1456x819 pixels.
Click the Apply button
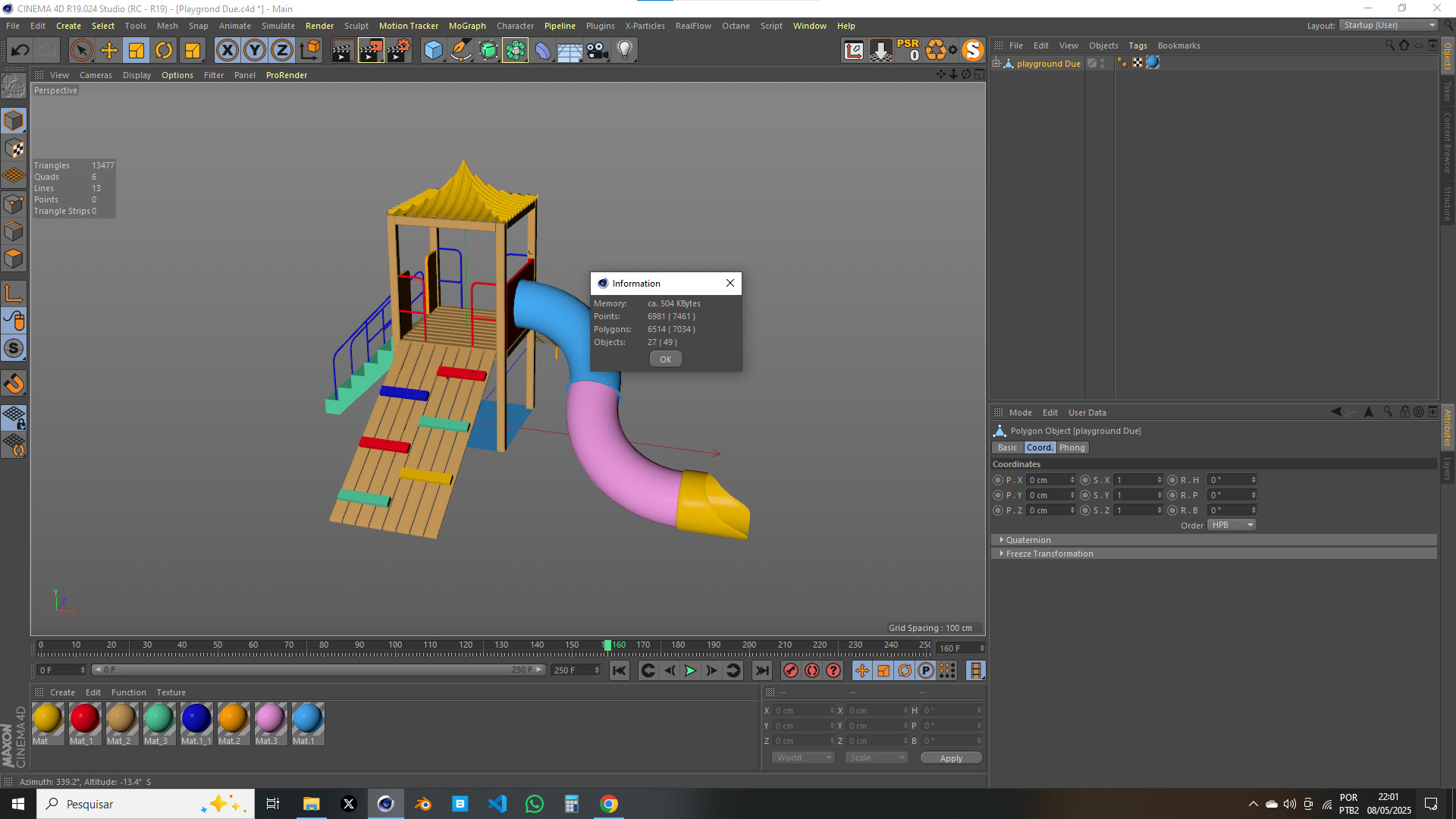click(x=951, y=758)
